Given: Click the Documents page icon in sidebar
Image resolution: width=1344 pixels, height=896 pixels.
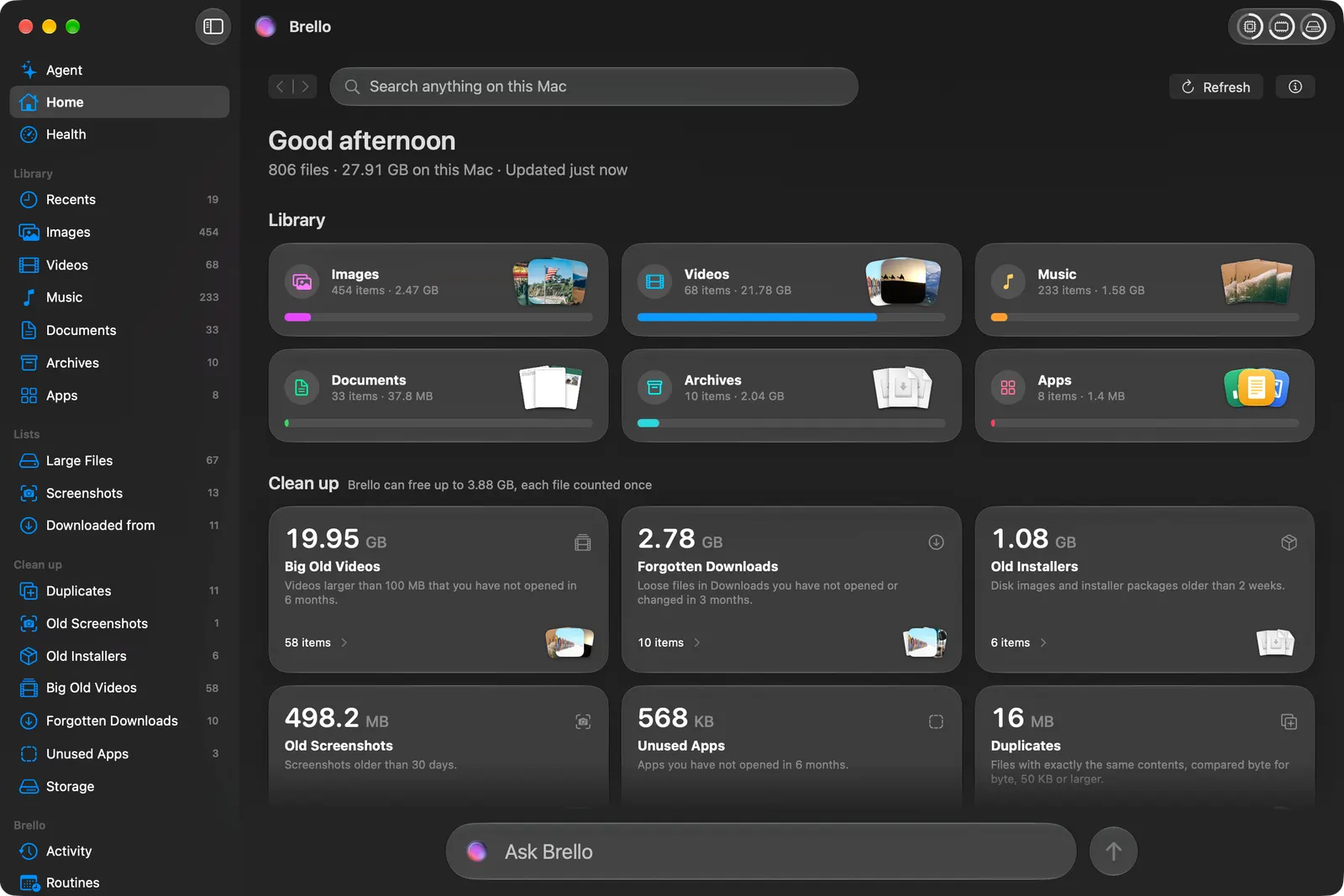Looking at the screenshot, I should coord(29,330).
